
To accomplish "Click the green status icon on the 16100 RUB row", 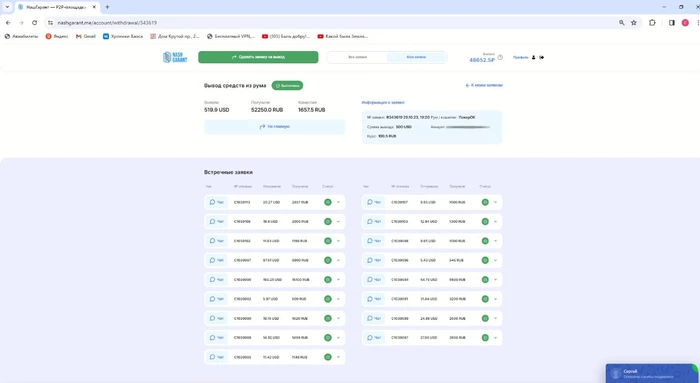I will click(x=328, y=279).
